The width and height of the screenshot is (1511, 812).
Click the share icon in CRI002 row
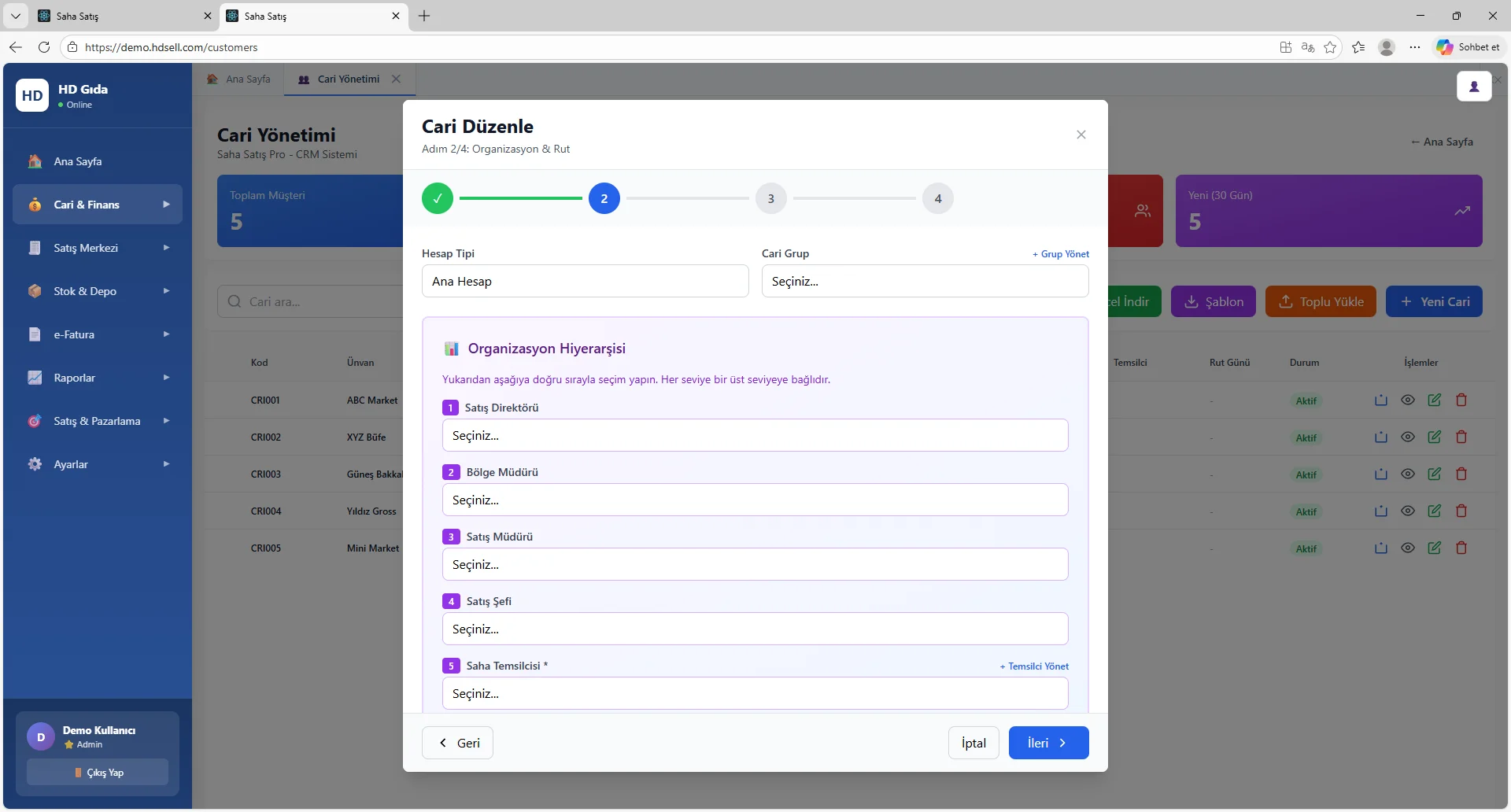point(1380,437)
